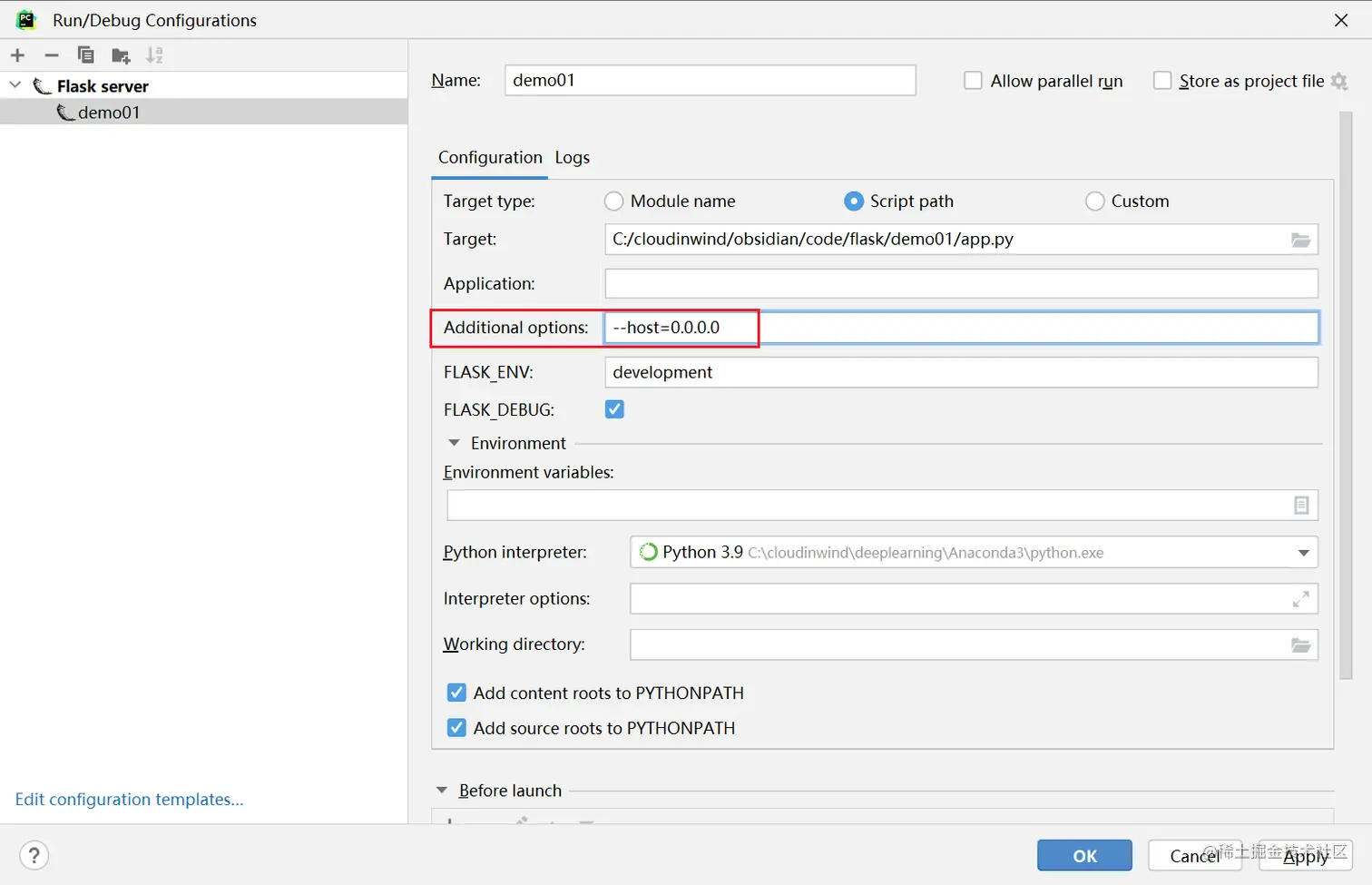Open Store as project file settings gear
This screenshot has height=885, width=1372.
[1339, 81]
